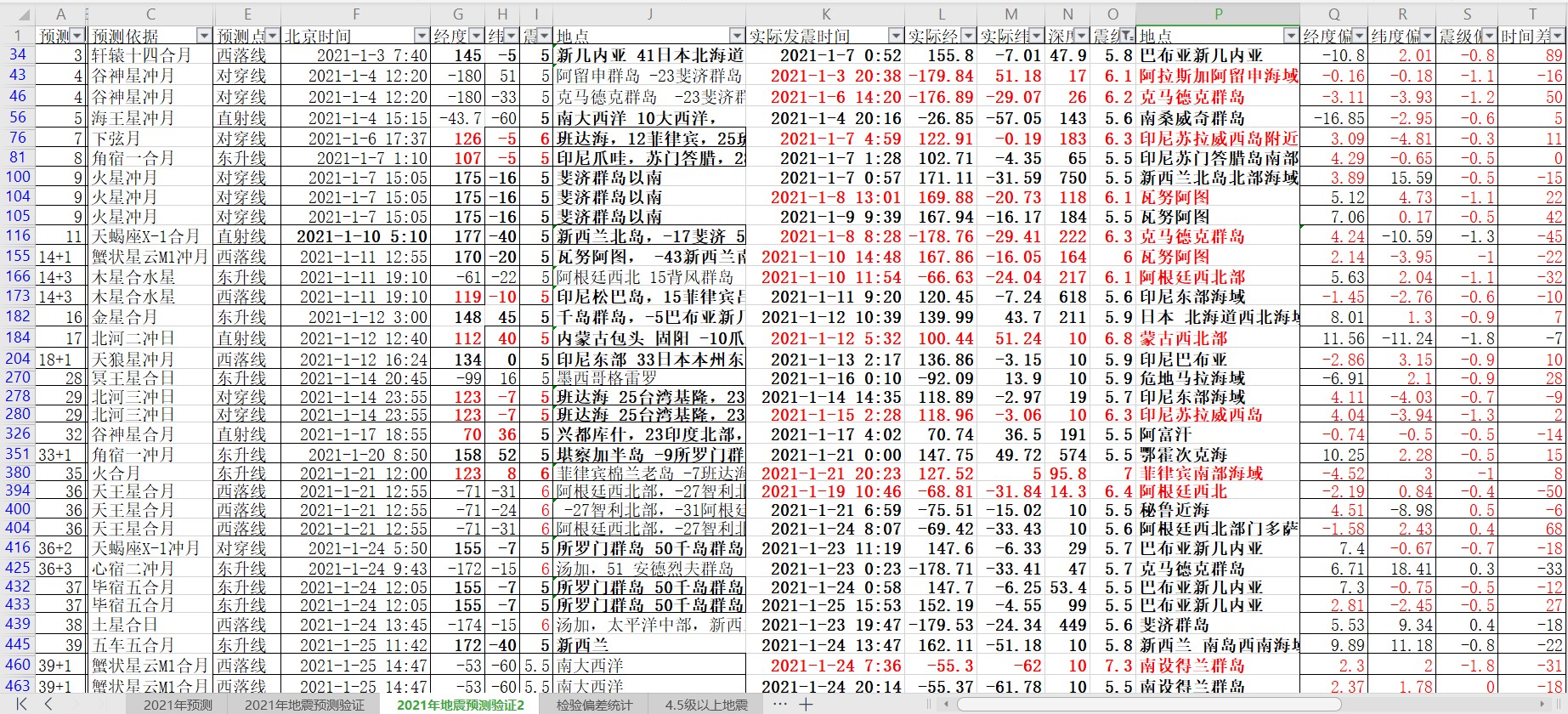Click red location cell 蒙古西北部

[x=1218, y=338]
